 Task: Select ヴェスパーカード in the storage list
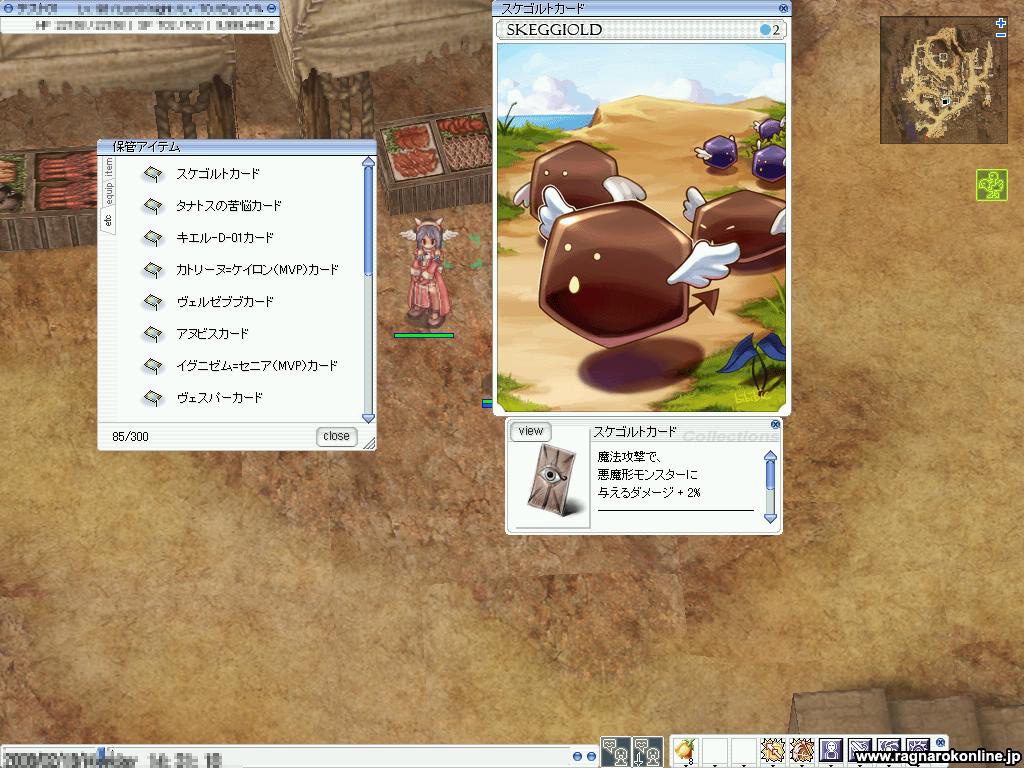(x=219, y=398)
